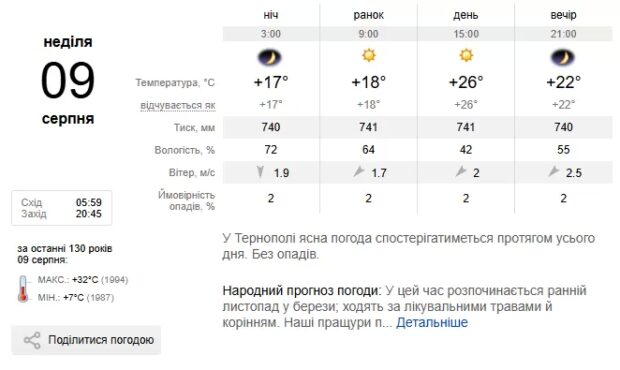The image size is (620, 370).
Task: Click the wind arrow next to 1.9
Action: (x=260, y=172)
